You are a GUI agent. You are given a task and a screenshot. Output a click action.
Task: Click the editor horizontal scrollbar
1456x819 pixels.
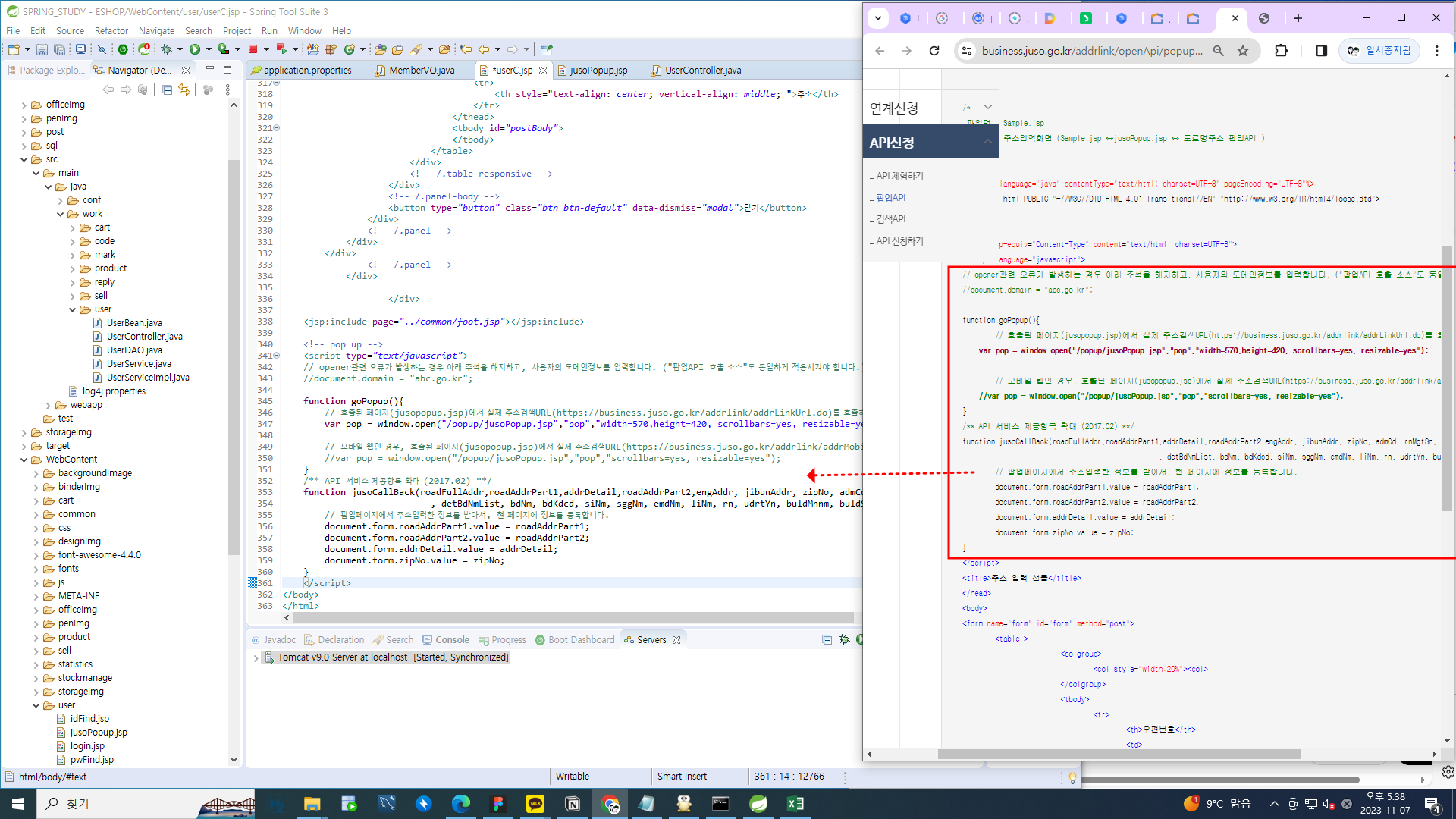569,617
